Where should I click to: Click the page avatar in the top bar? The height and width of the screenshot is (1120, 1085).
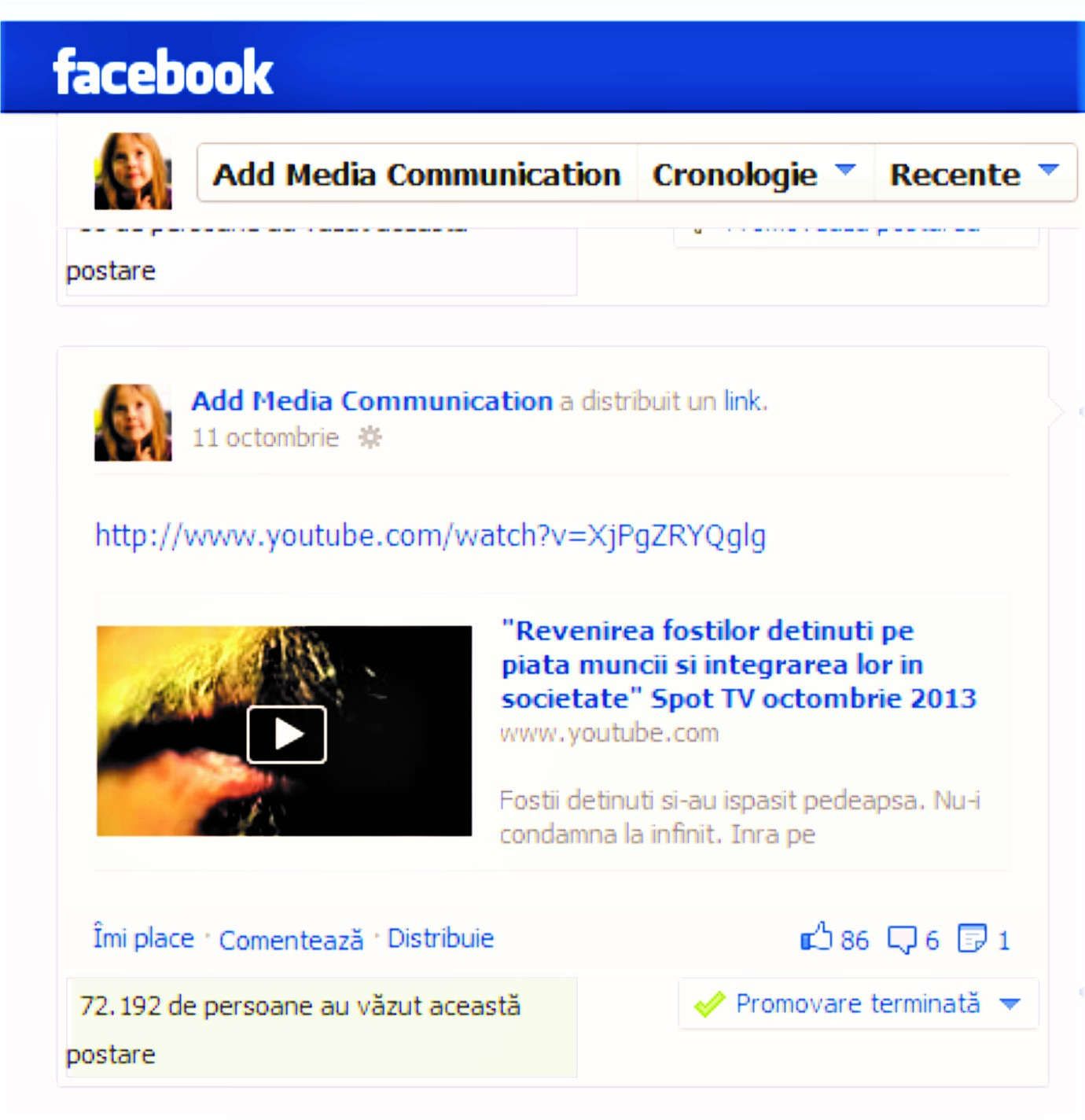coord(133,171)
